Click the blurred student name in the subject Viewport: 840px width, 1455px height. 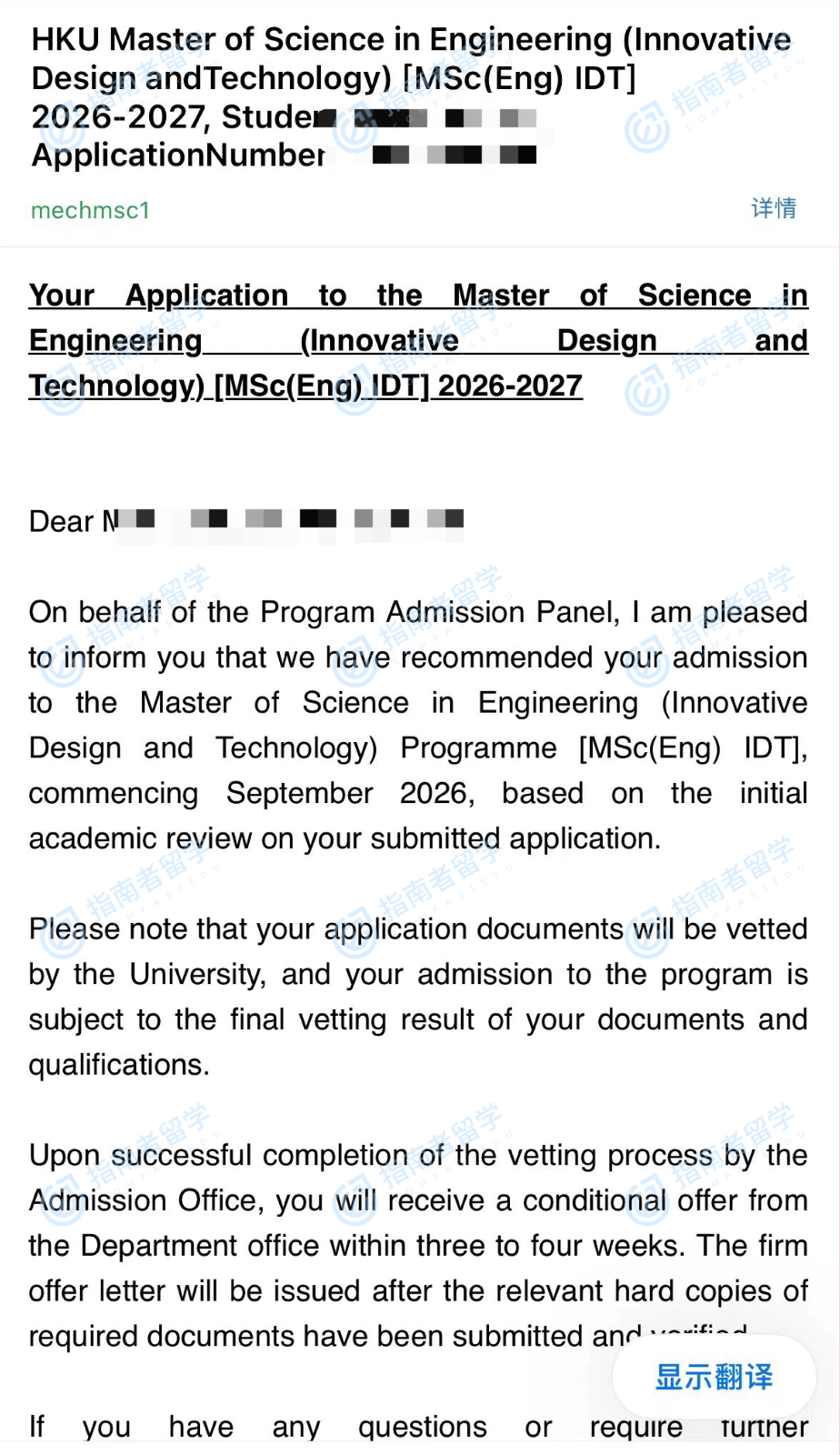445,118
